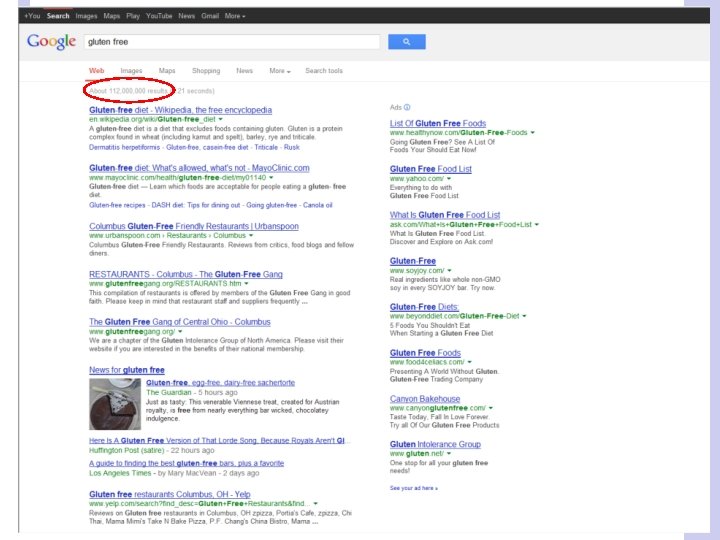Open the Gluten-free sachertorte Guardian article
720x540 pixels.
[220, 382]
